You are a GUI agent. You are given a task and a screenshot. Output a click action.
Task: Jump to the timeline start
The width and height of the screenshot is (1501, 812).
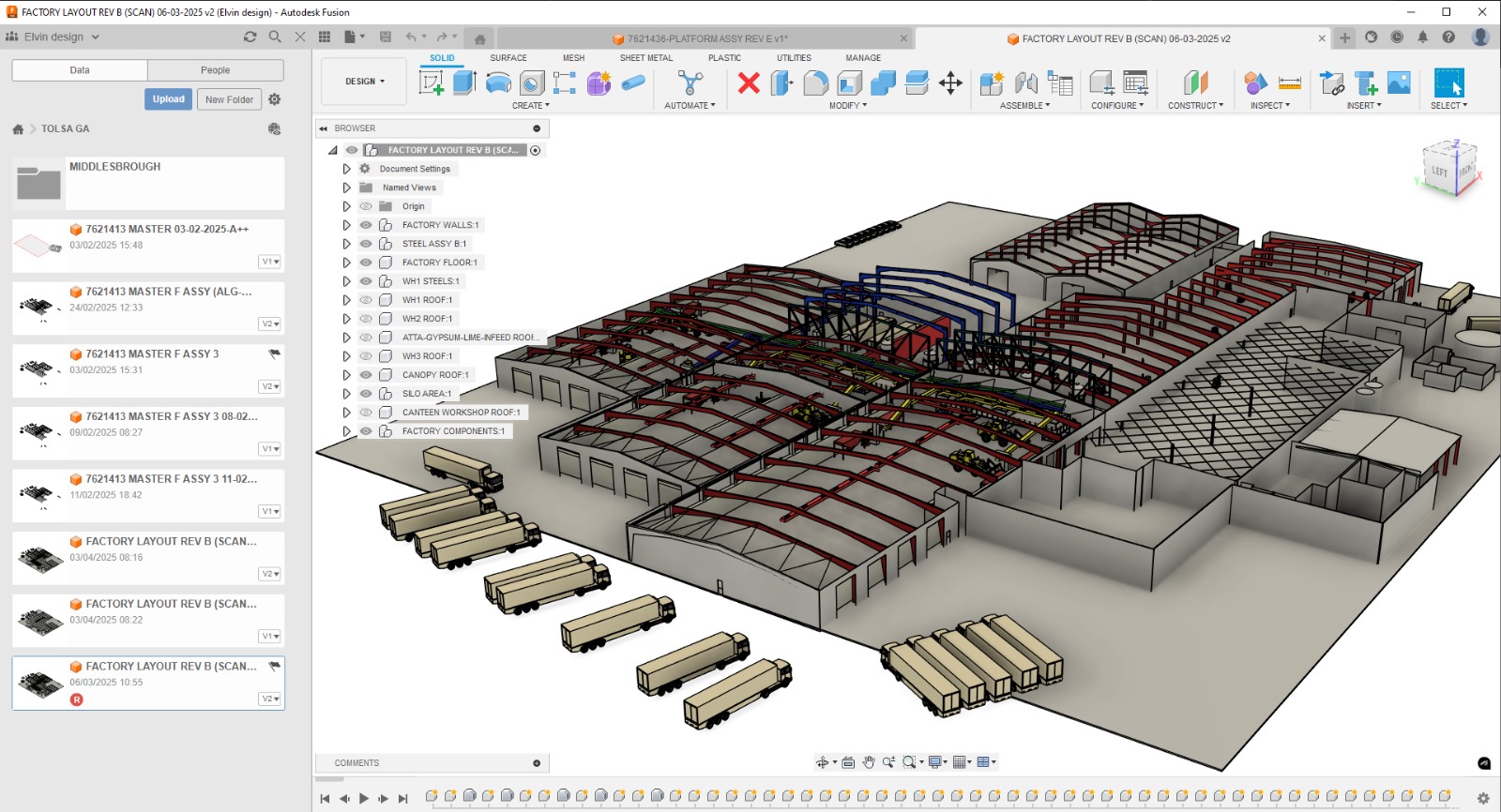click(325, 799)
